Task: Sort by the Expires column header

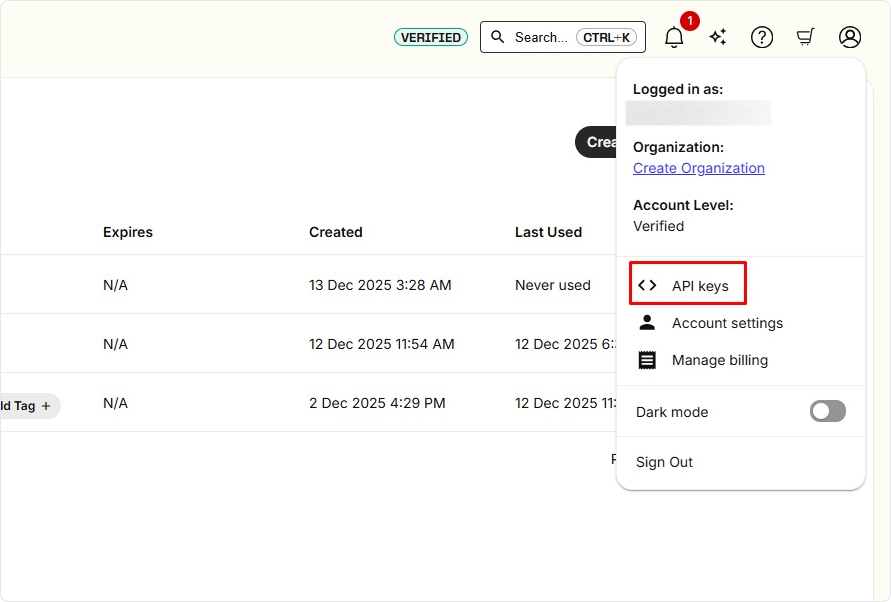Action: (x=128, y=232)
